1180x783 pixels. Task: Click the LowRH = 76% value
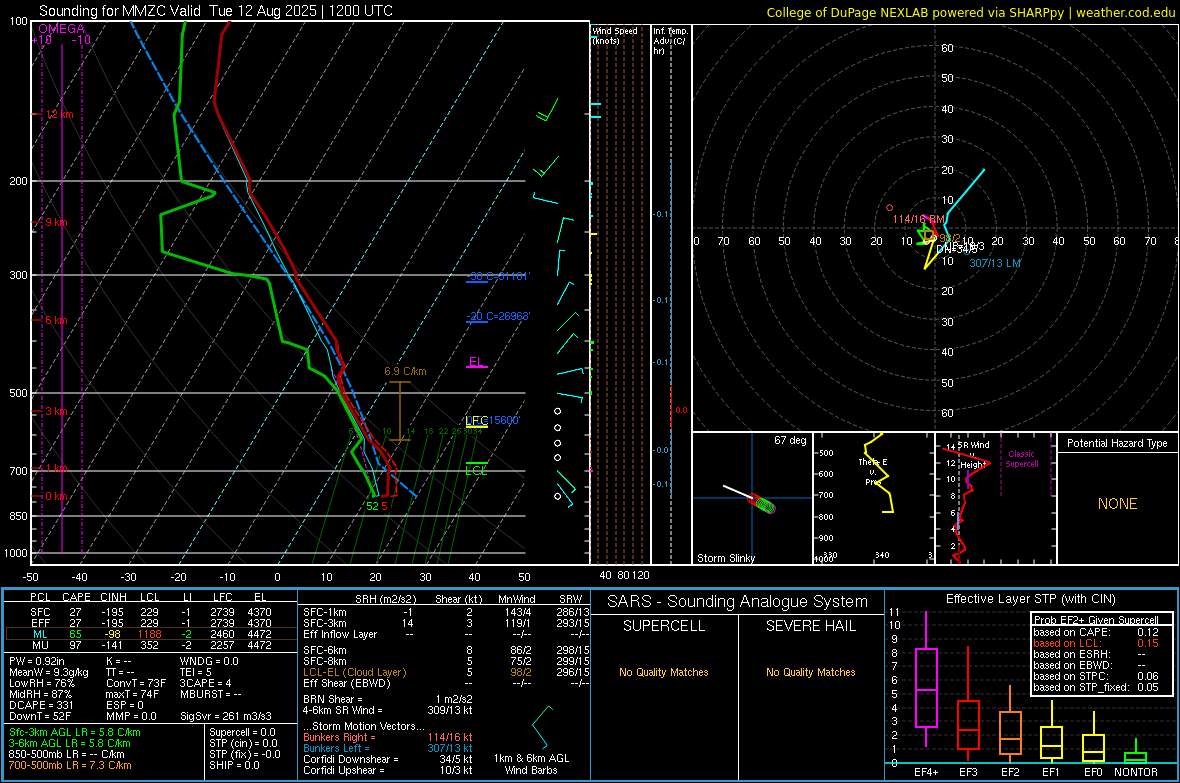41,683
